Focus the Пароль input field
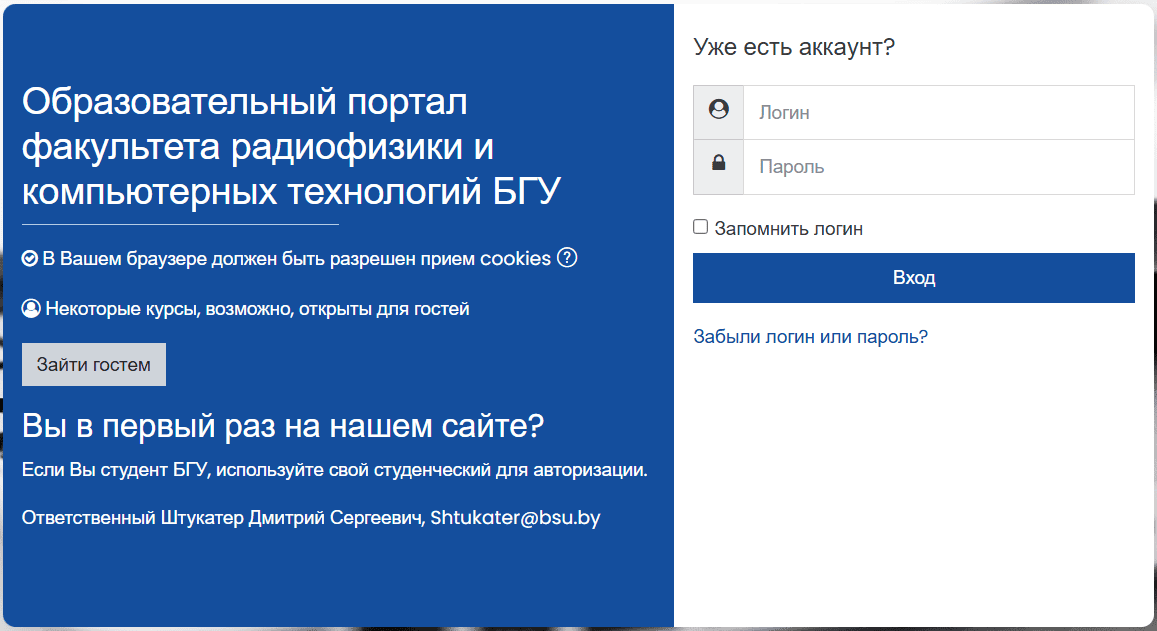This screenshot has width=1157, height=631. coord(939,167)
